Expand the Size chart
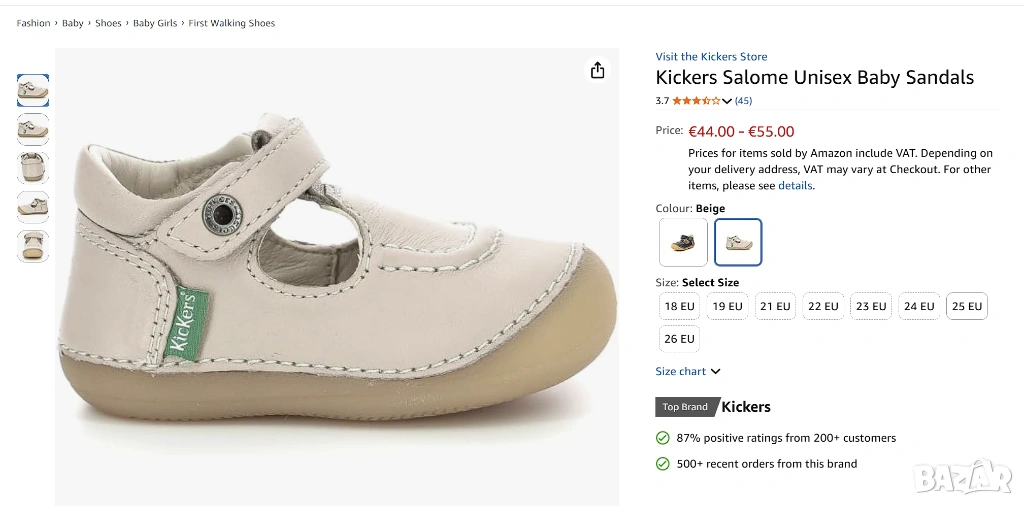This screenshot has width=1024, height=506. pos(688,371)
